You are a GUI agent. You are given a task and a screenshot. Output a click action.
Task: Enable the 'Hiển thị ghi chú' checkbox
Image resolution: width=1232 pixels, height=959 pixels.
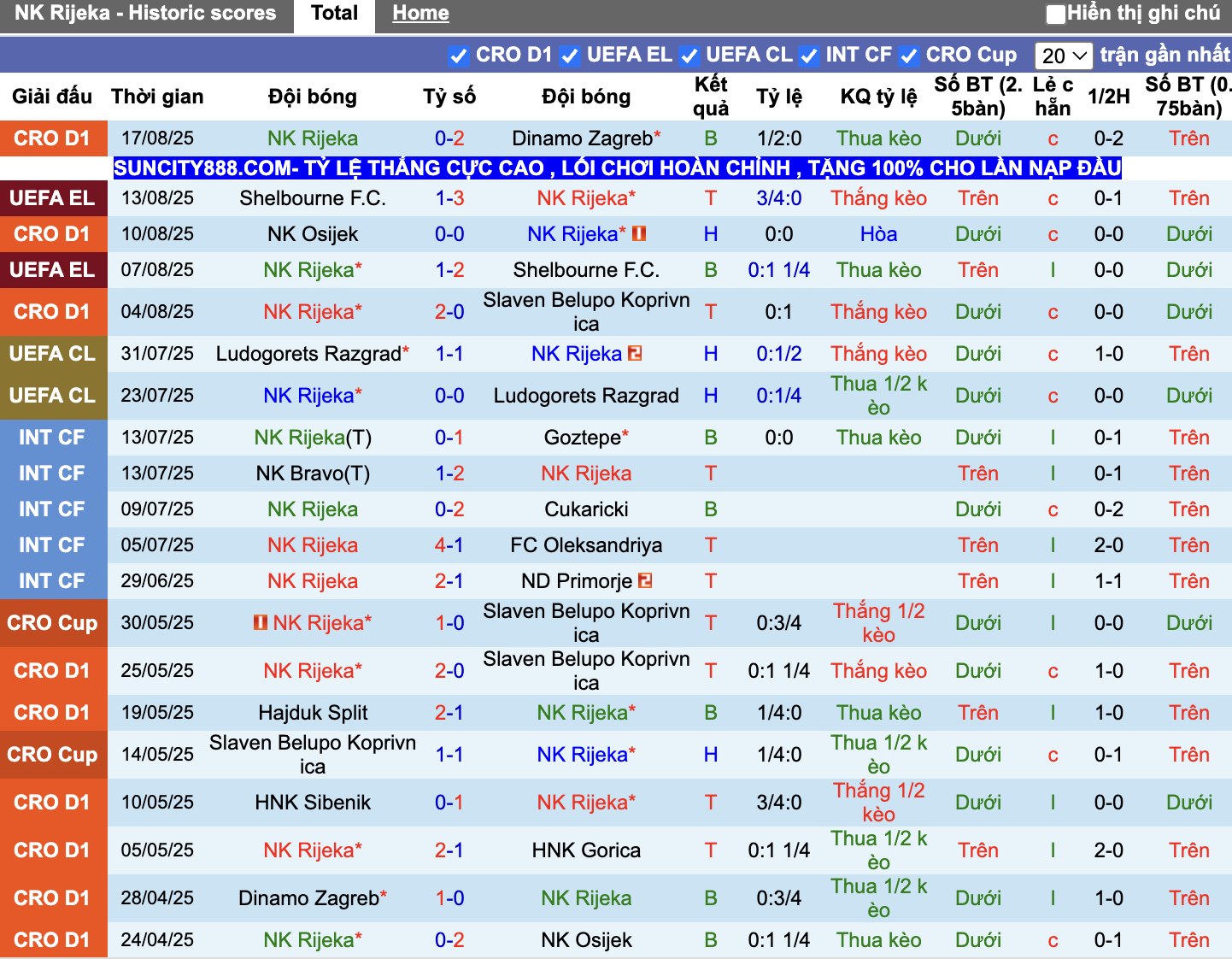pyautogui.click(x=1056, y=14)
